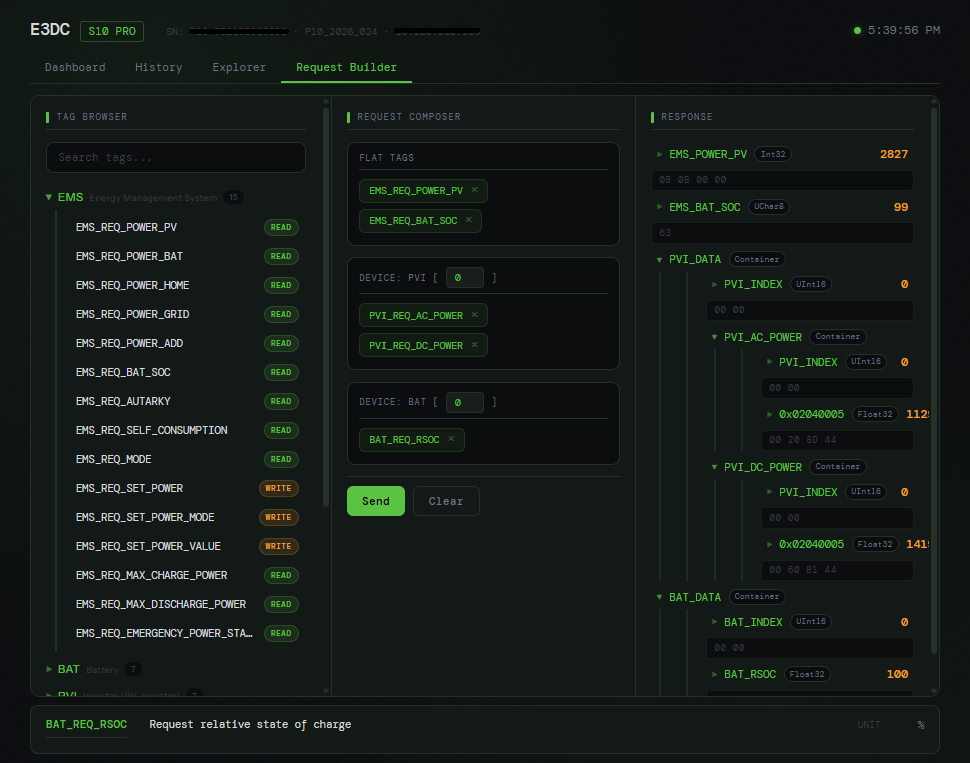Click the hex bytes 00 60 B1 44
The image size is (970, 763).
tap(802, 570)
